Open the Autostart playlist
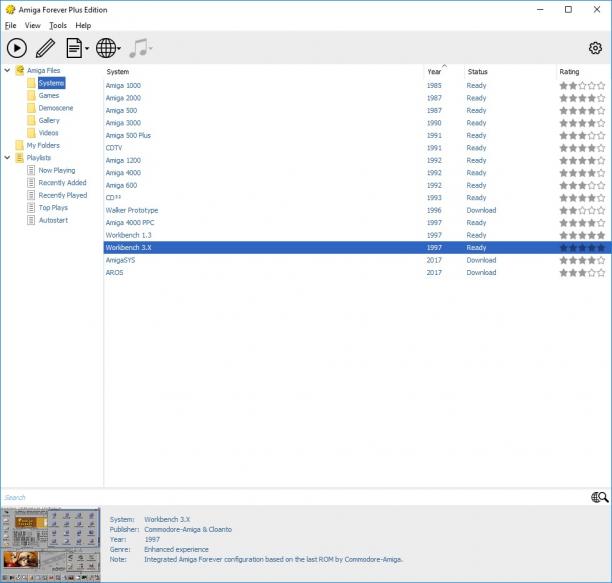 tap(53, 220)
